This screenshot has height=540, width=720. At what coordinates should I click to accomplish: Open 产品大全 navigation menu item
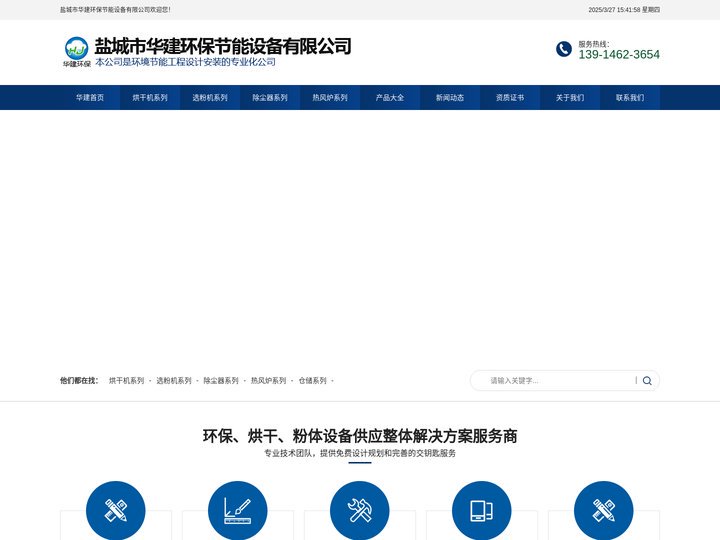[x=390, y=97]
